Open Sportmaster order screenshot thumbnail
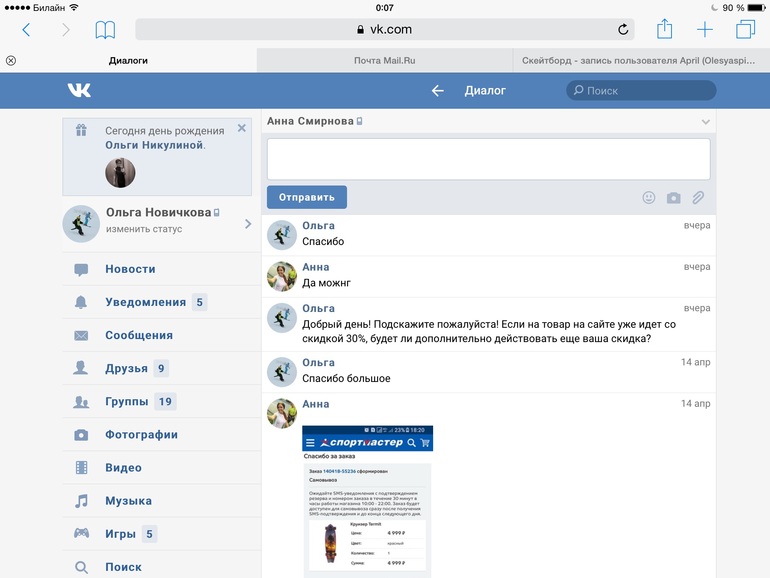The width and height of the screenshot is (770, 578). pyautogui.click(x=367, y=500)
